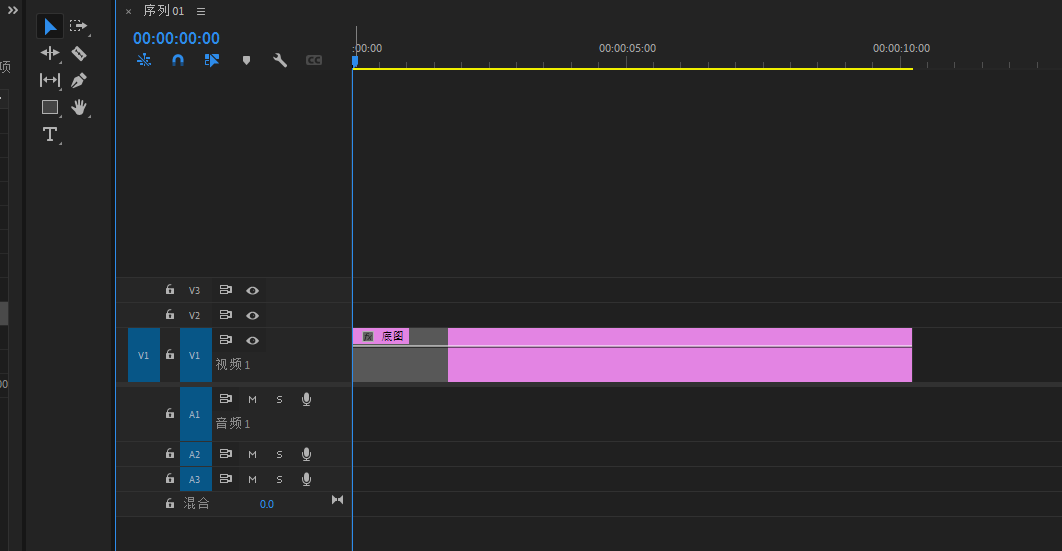Select the Ripple Edit tool
The image size is (1062, 551).
[x=50, y=53]
